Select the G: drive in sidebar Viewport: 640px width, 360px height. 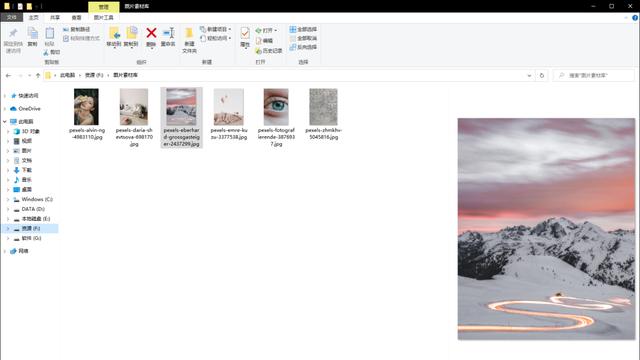(31, 238)
